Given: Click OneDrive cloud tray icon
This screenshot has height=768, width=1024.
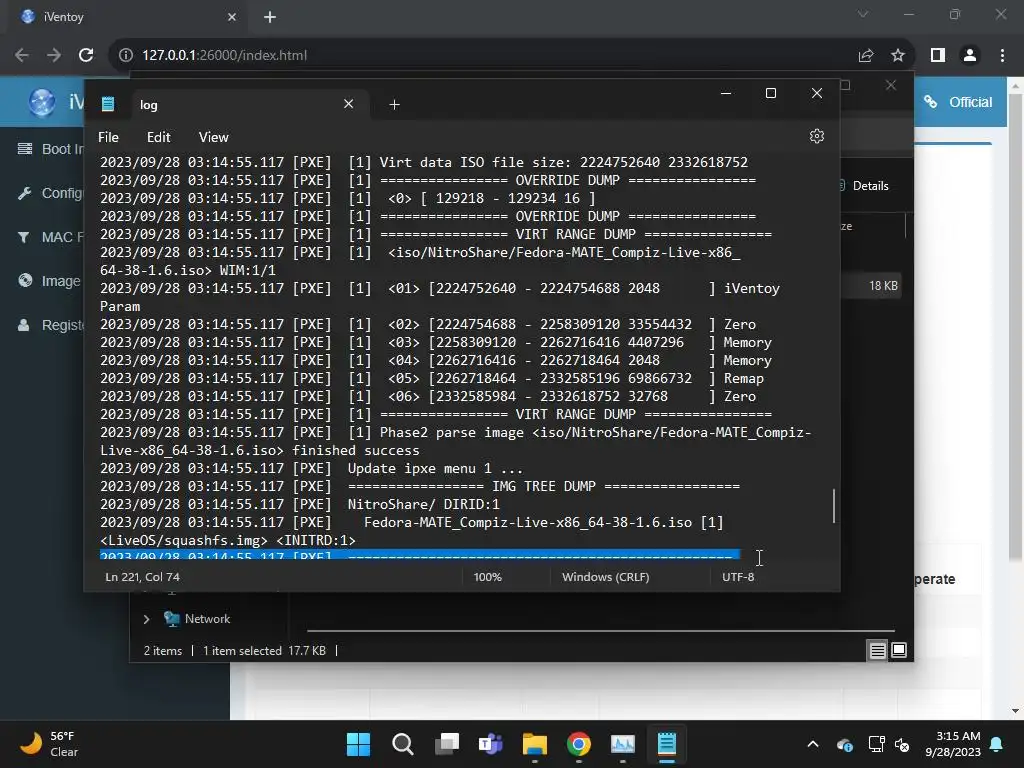Looking at the screenshot, I should point(844,744).
